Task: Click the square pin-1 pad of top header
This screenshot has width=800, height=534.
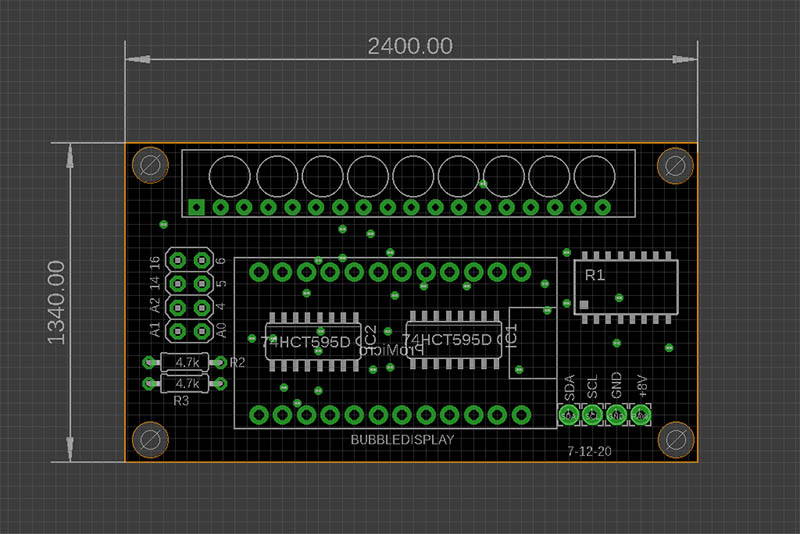Action: point(197,207)
